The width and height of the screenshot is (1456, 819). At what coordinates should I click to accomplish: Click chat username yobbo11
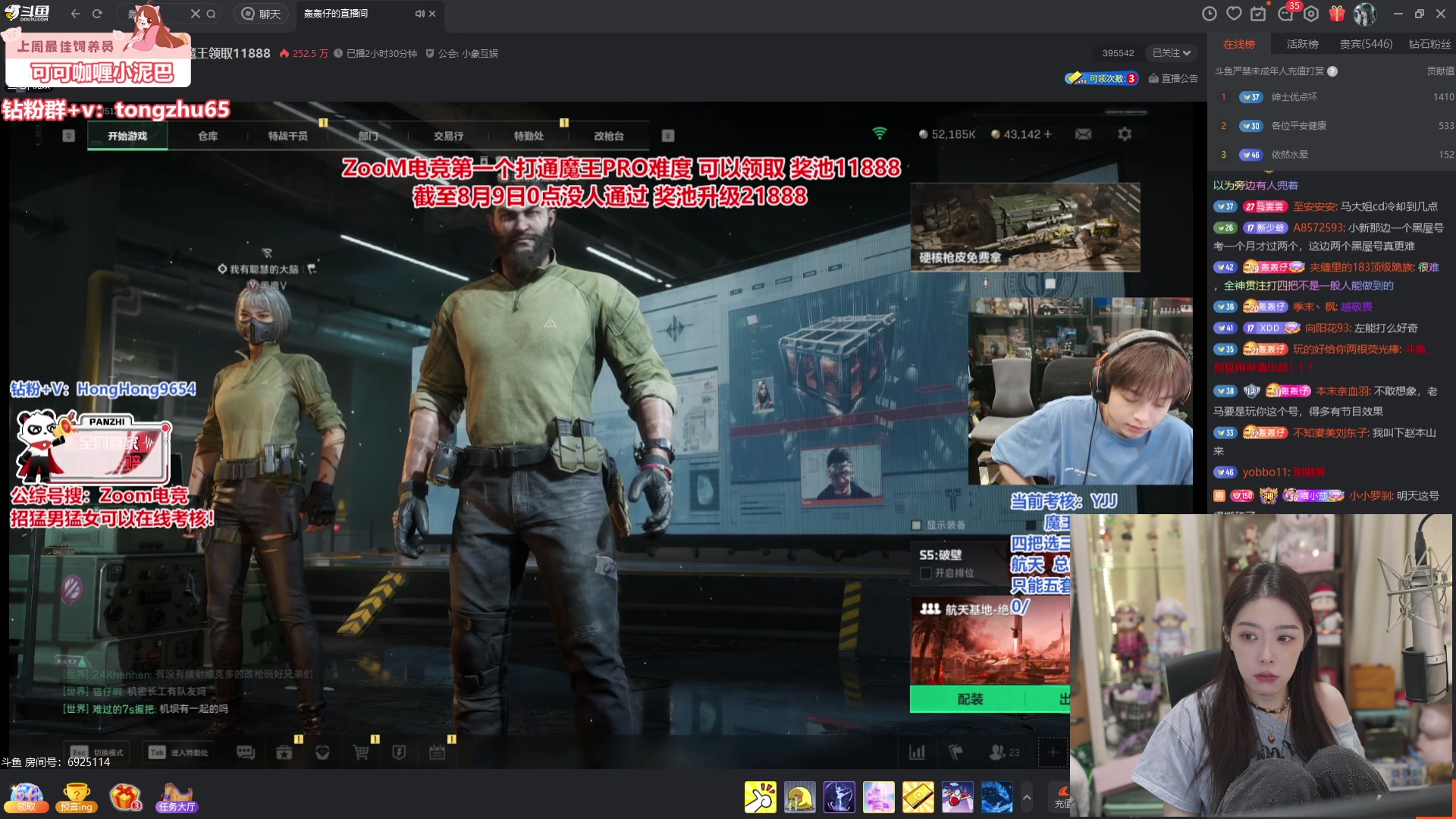(1265, 472)
